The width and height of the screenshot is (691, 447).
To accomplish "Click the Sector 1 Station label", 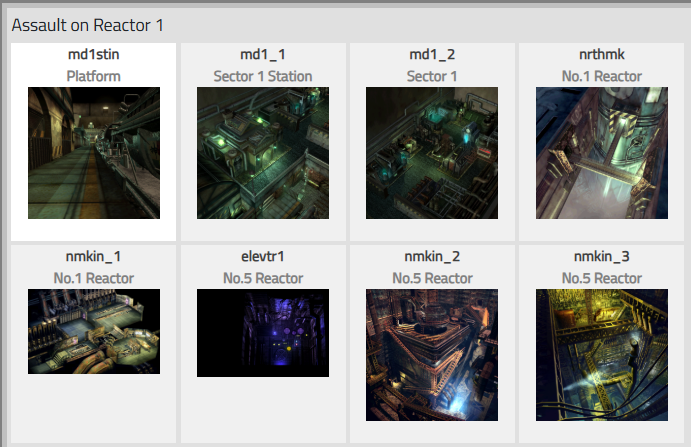I will [x=263, y=76].
